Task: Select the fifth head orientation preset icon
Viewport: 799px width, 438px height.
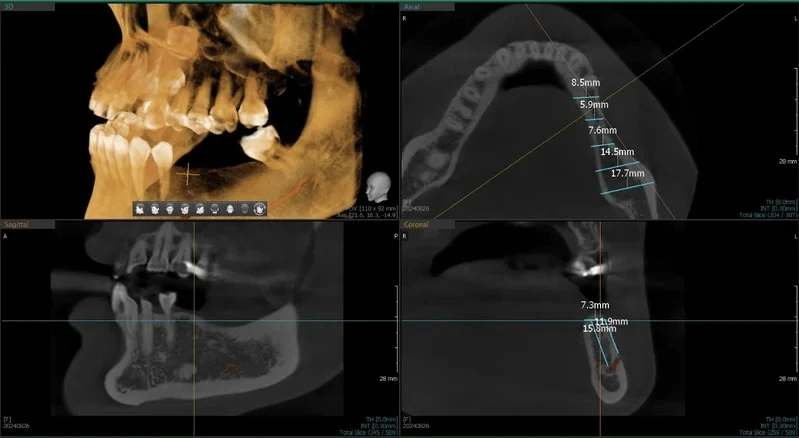Action: (200, 208)
